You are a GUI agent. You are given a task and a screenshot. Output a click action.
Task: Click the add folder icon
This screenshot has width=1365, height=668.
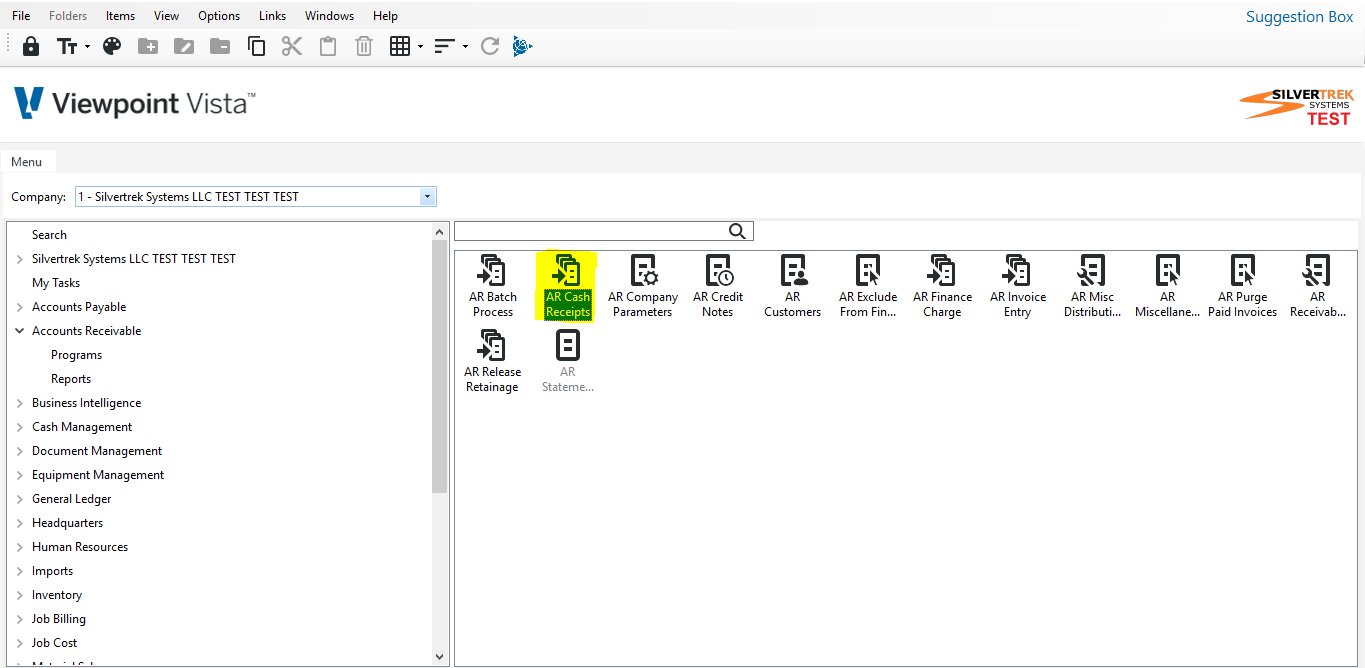148,46
